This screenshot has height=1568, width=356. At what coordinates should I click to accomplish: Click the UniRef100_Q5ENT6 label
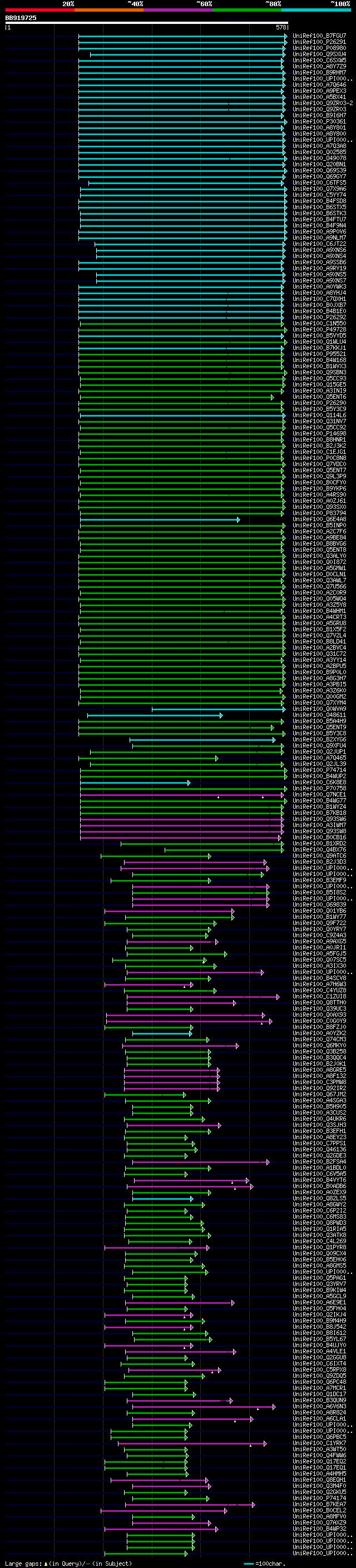pyautogui.click(x=319, y=397)
